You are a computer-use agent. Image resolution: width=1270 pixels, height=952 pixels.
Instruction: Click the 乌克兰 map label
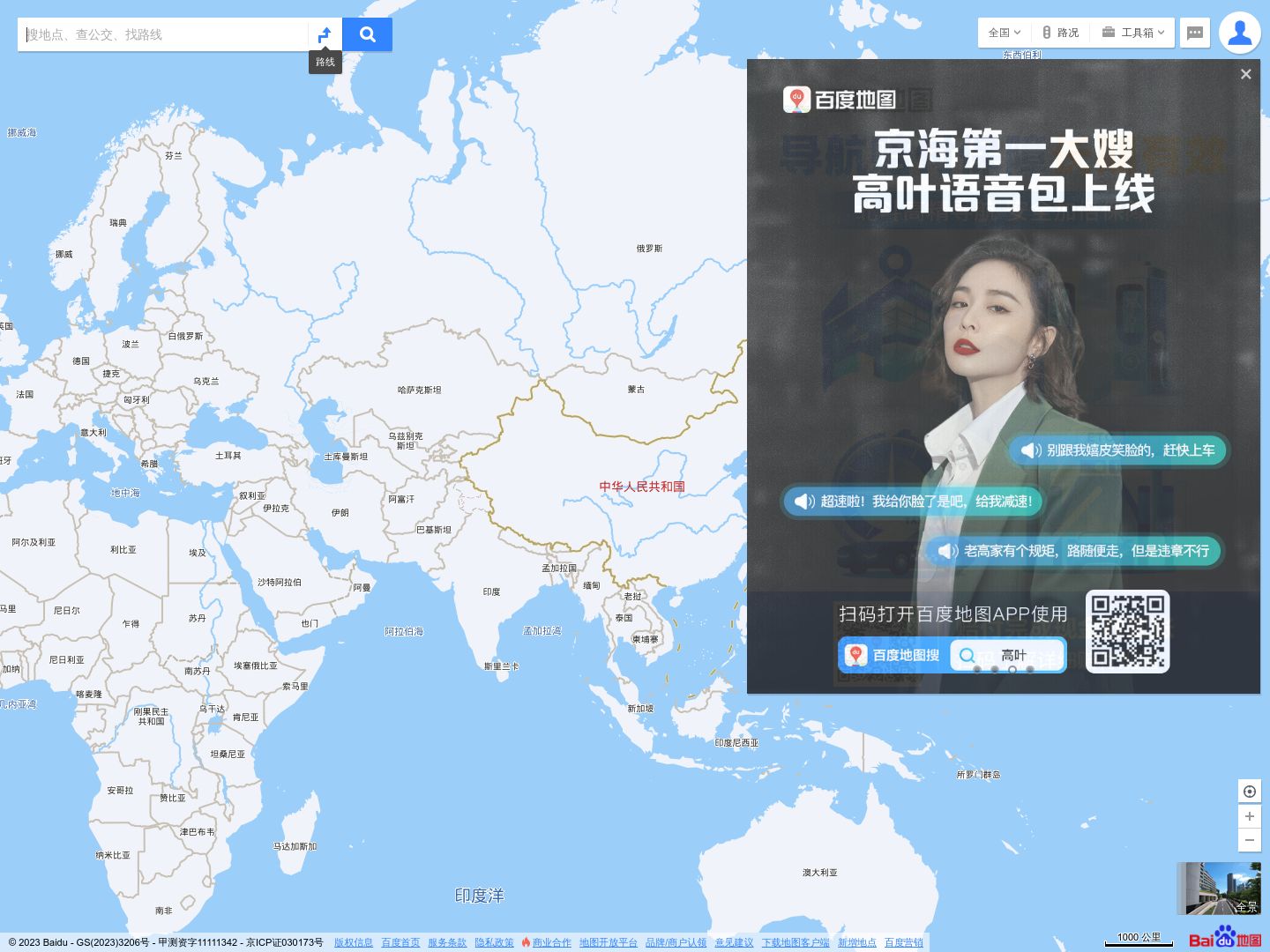[x=205, y=382]
